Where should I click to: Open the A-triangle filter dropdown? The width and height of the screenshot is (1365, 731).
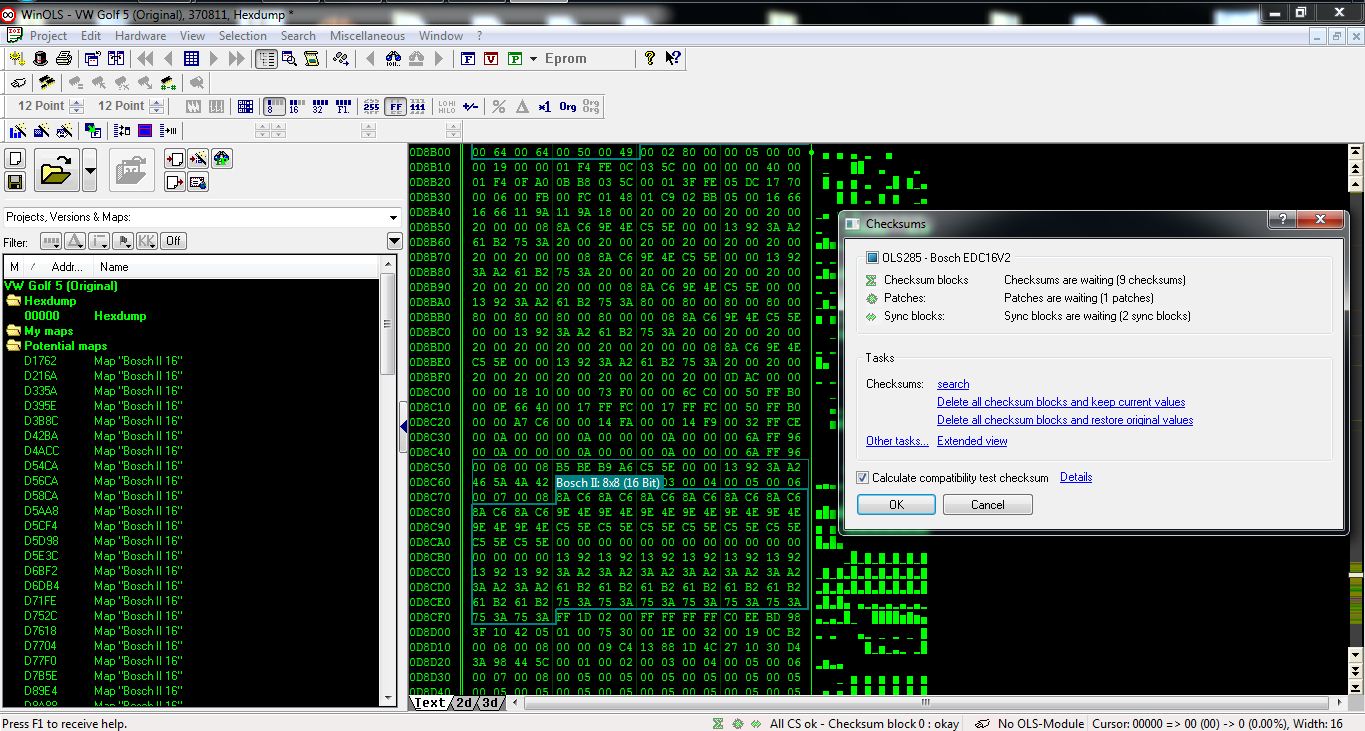(75, 241)
